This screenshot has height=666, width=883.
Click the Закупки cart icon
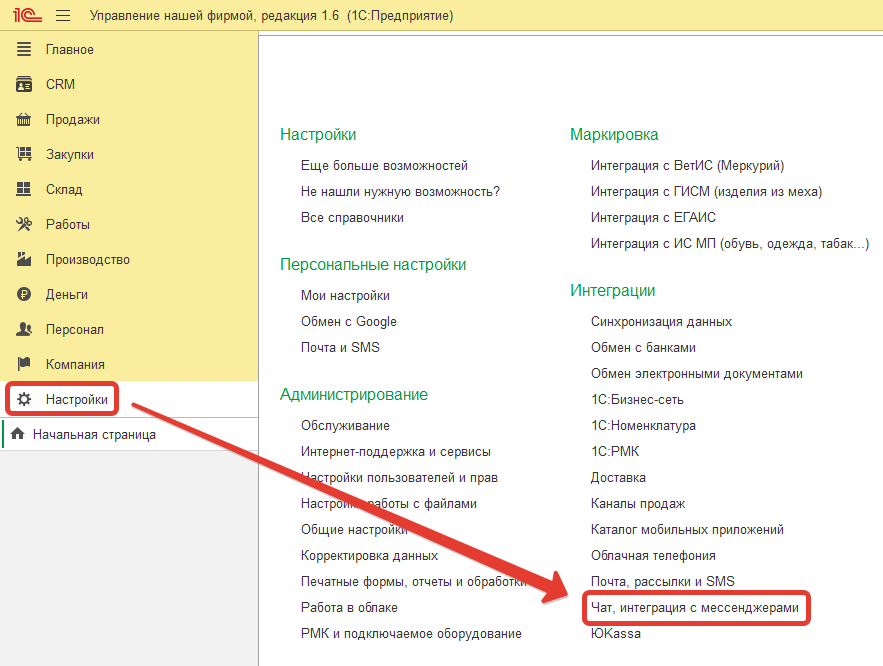click(x=24, y=154)
